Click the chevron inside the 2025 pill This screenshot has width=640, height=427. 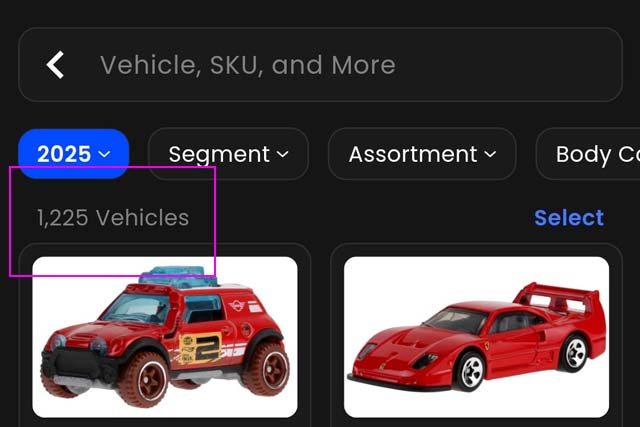[x=104, y=154]
